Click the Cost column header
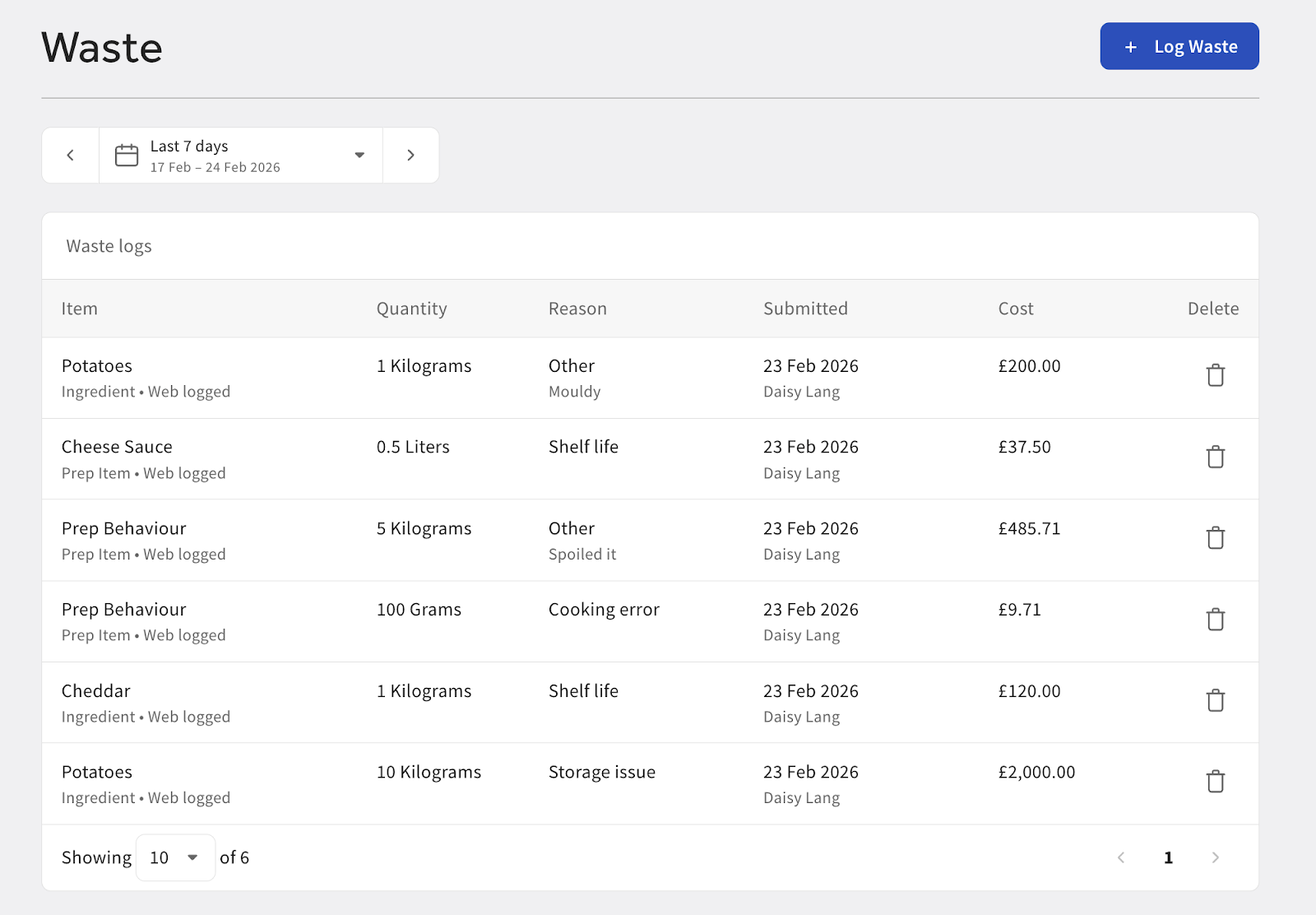This screenshot has height=915, width=1316. tap(1015, 309)
